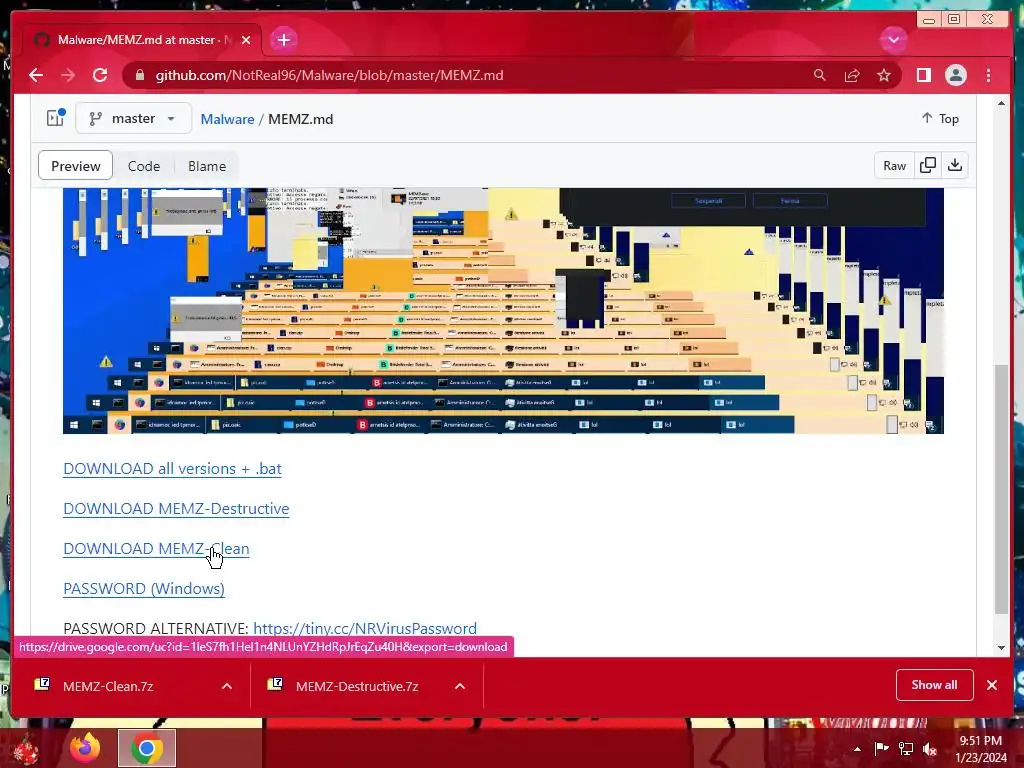
Task: Open the tiny.cc/NRVirusPassword link
Action: point(364,628)
